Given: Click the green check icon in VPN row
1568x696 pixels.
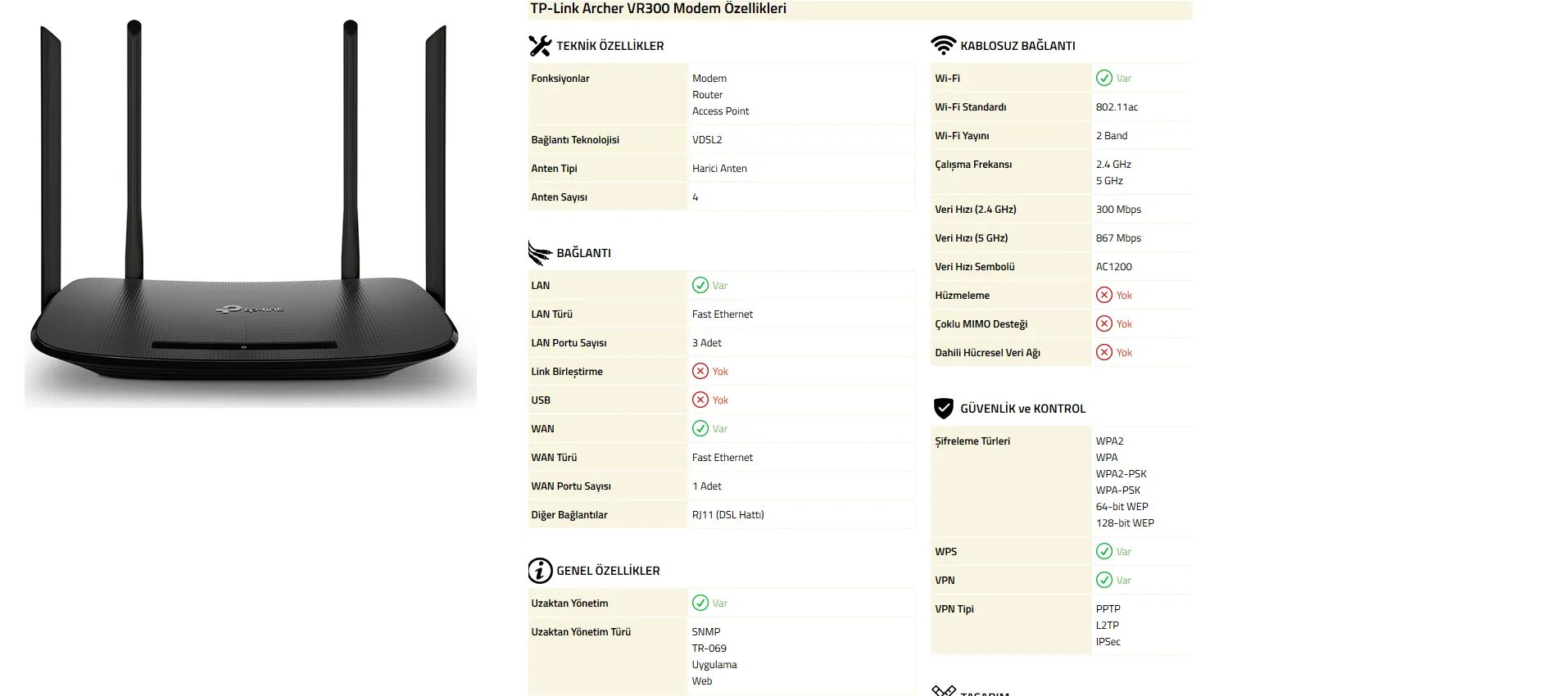Looking at the screenshot, I should coord(1104,580).
